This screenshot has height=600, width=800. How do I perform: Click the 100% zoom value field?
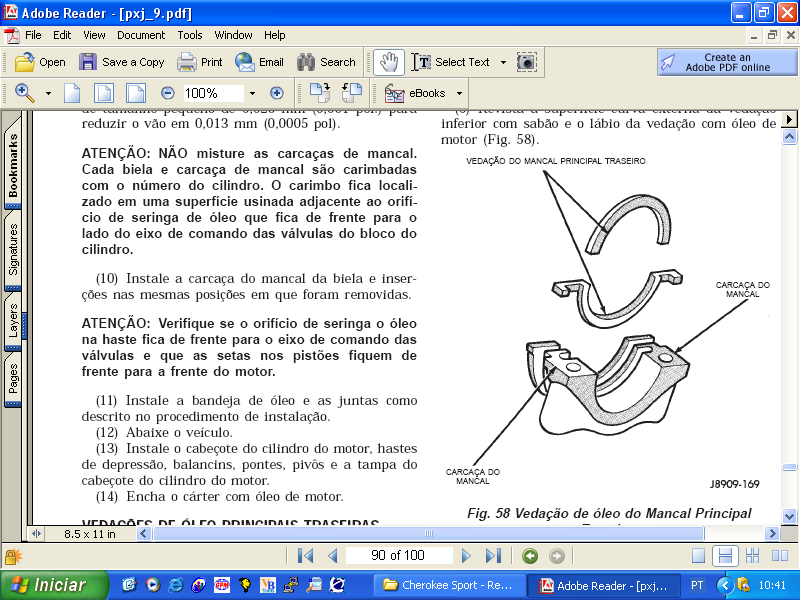click(x=213, y=93)
